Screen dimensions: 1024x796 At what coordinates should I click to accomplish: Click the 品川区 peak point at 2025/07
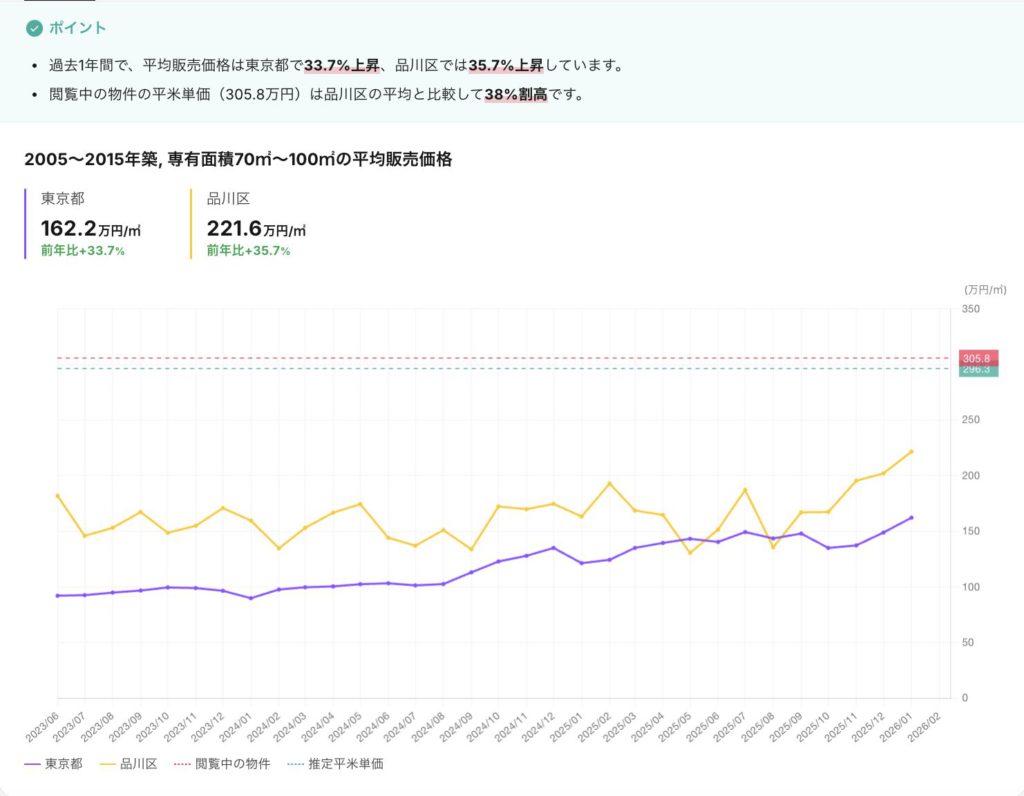745,489
